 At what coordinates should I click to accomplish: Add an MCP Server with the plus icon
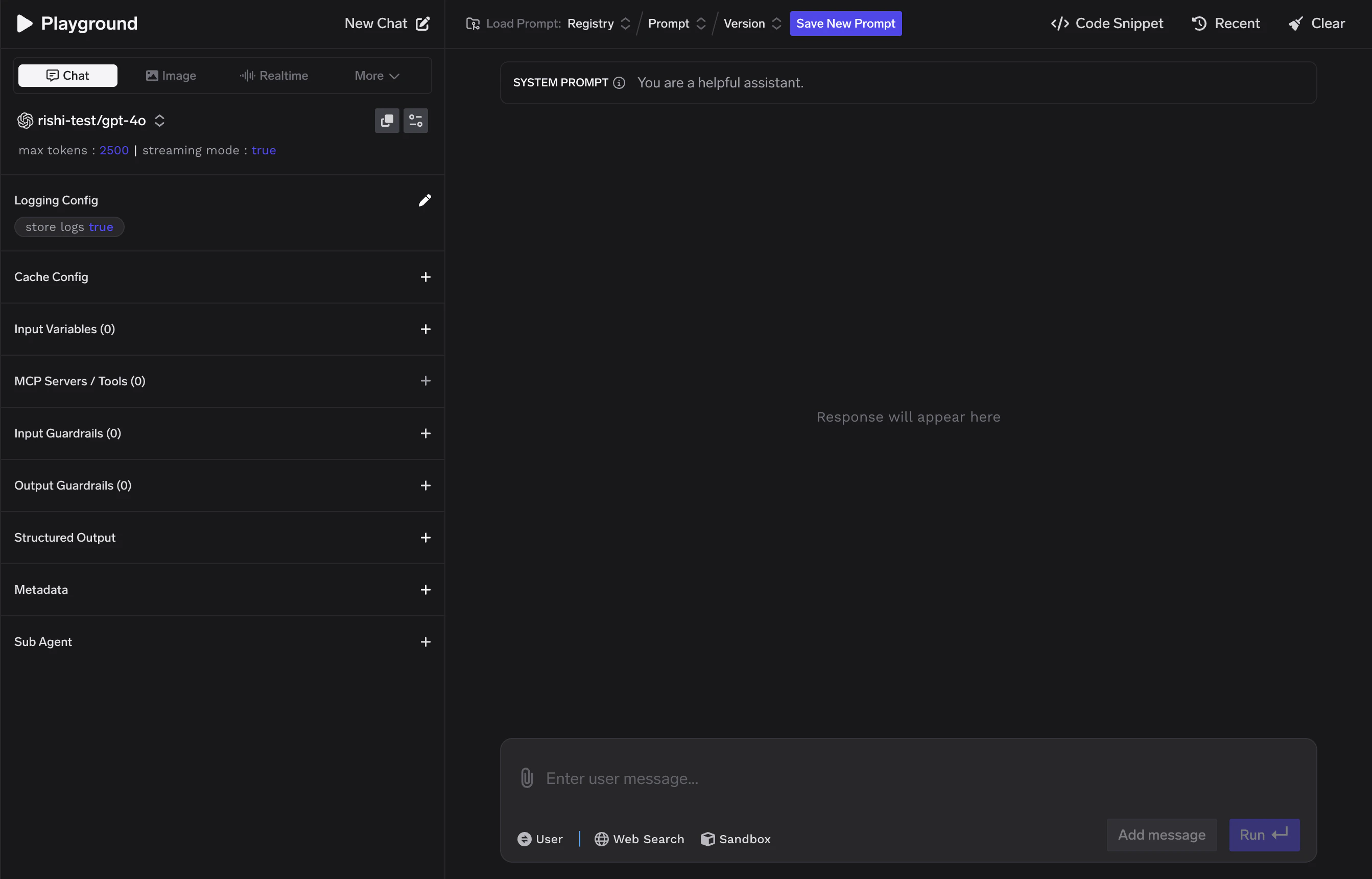click(x=425, y=381)
